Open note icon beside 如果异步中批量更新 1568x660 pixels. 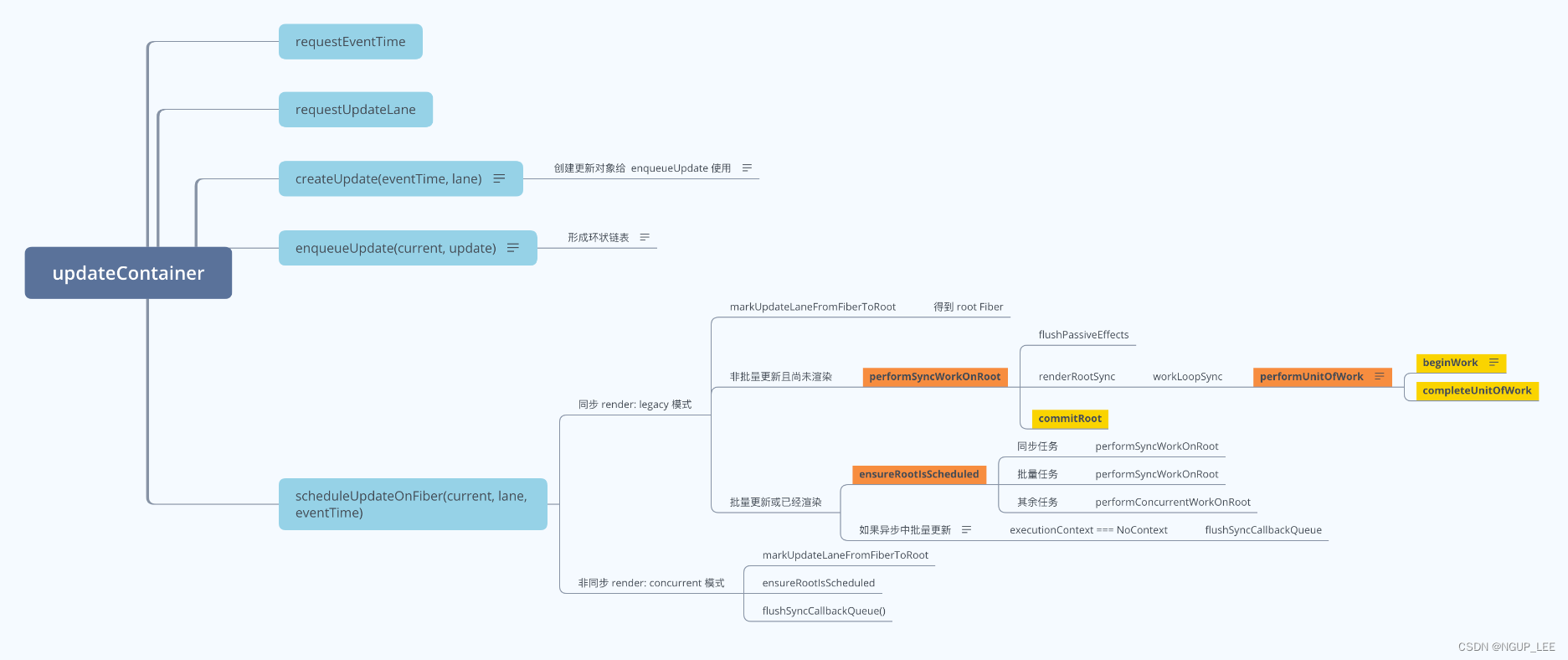(966, 529)
